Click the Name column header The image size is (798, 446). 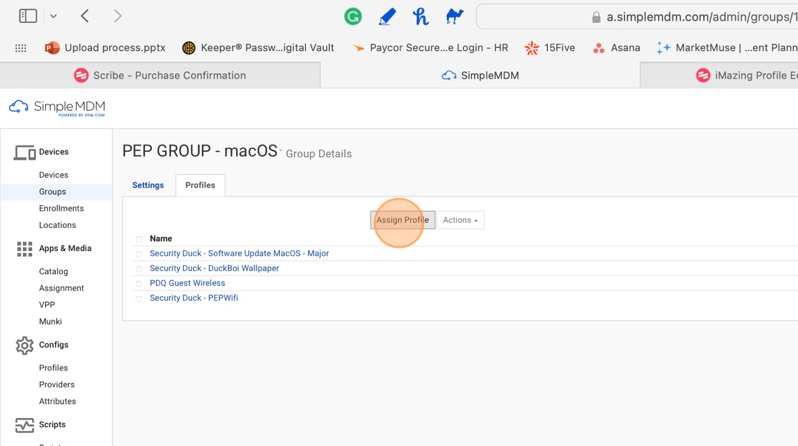[x=161, y=238]
